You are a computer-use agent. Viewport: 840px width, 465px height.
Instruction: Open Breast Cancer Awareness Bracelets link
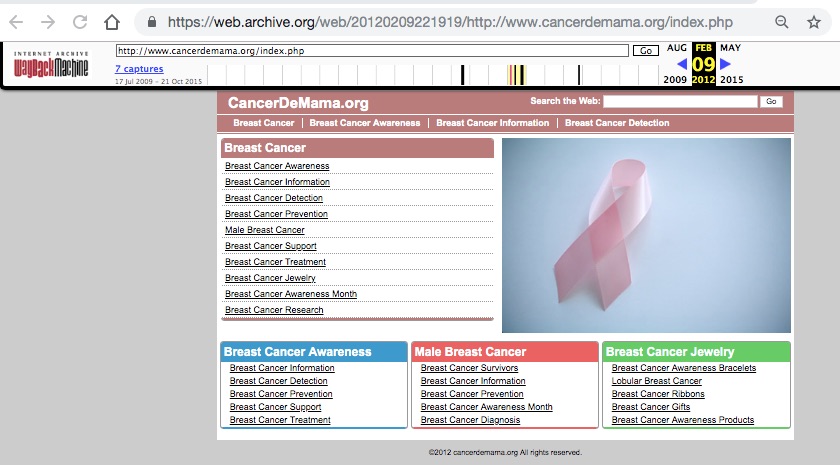coord(684,368)
